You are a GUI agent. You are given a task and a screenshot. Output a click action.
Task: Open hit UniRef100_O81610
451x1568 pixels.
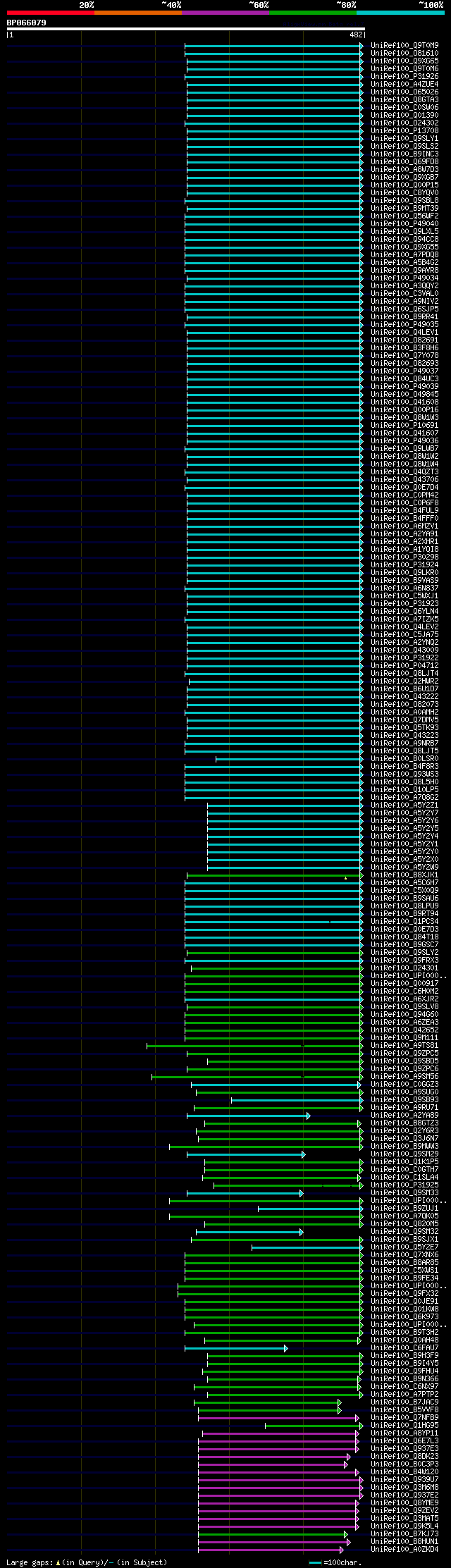[x=404, y=53]
